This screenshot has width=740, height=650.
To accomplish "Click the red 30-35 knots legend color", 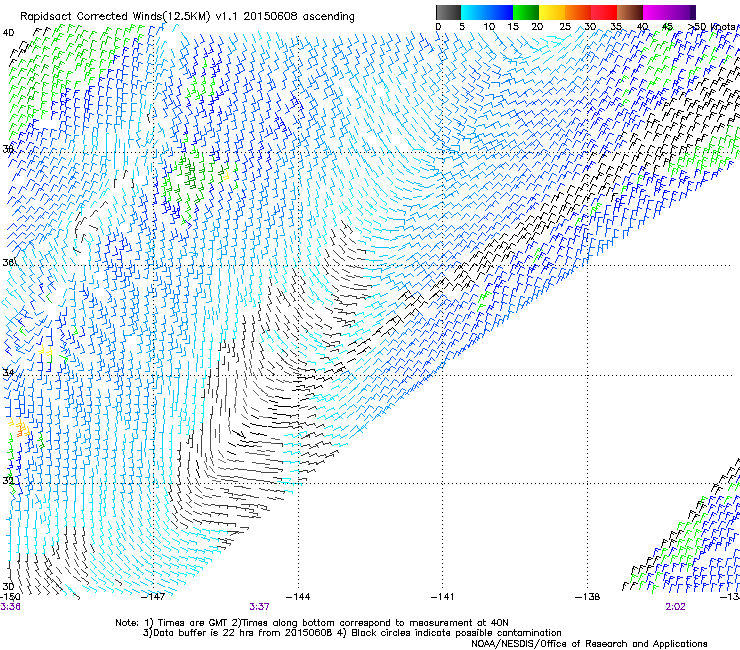I will coord(604,12).
